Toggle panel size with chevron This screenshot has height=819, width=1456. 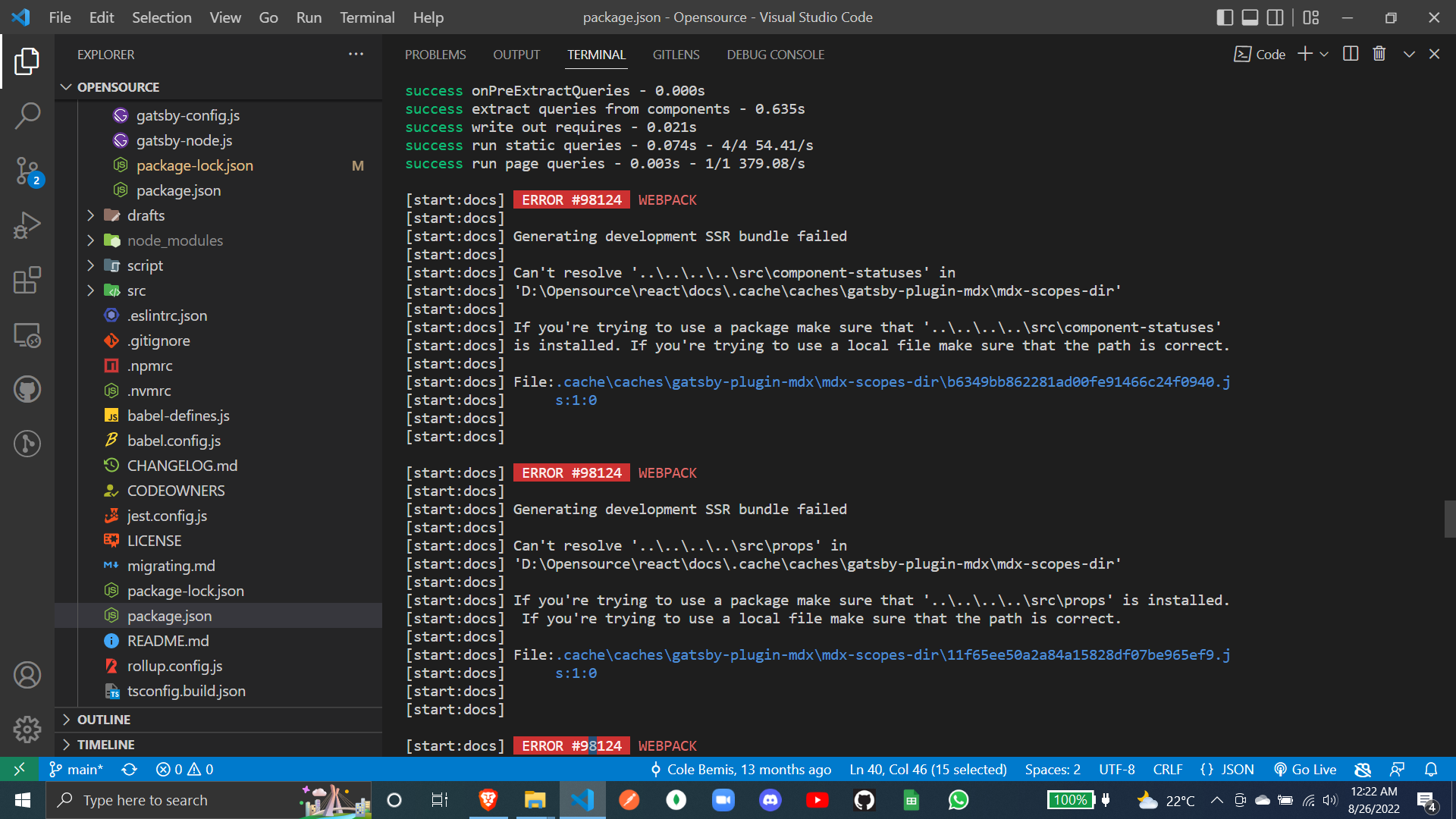[x=1409, y=54]
